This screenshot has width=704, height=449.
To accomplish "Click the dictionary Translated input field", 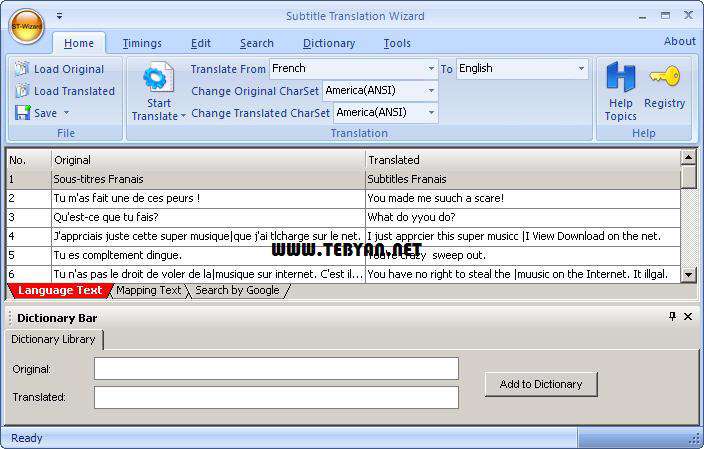I will tap(277, 397).
